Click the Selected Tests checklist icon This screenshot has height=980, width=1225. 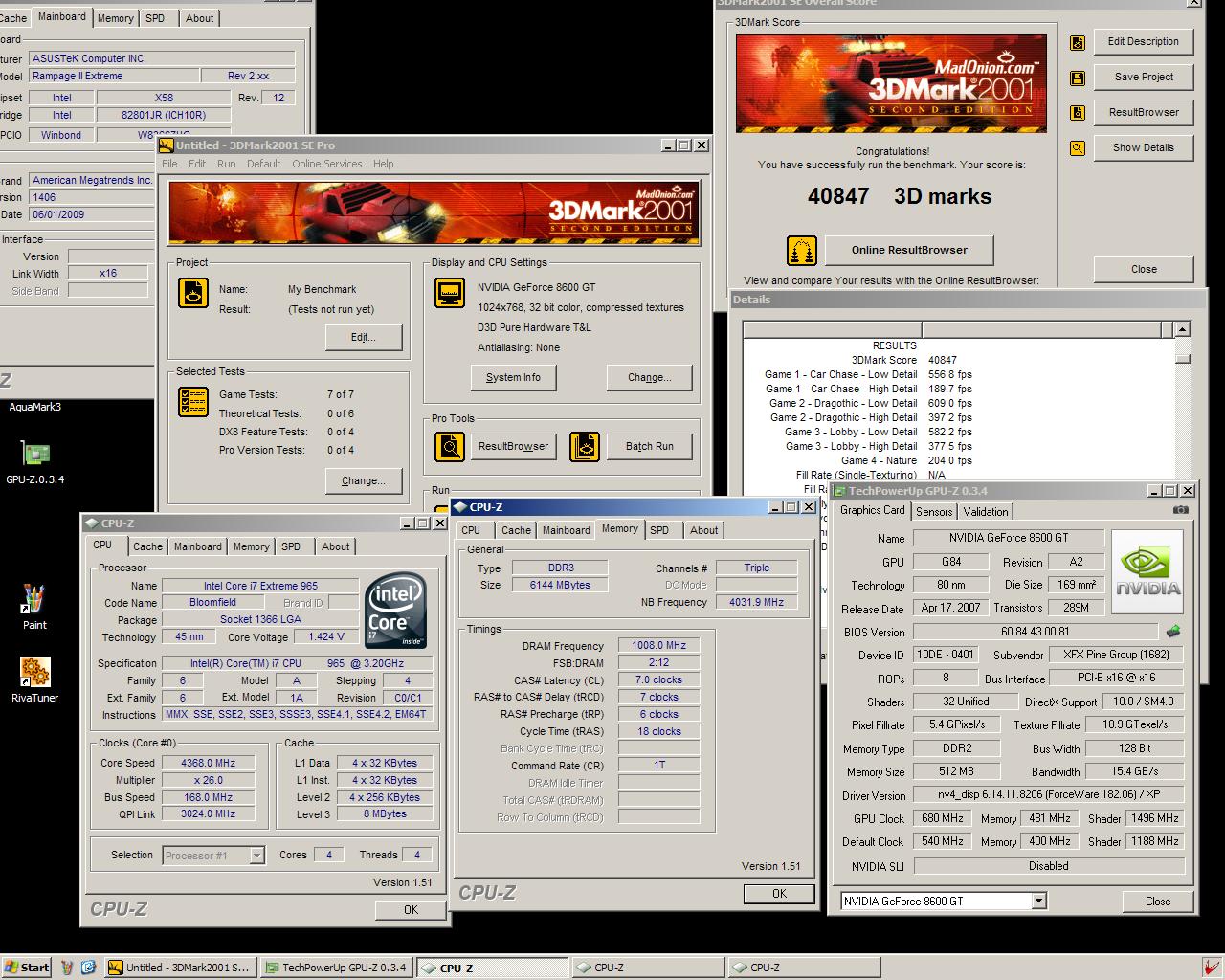coord(193,401)
